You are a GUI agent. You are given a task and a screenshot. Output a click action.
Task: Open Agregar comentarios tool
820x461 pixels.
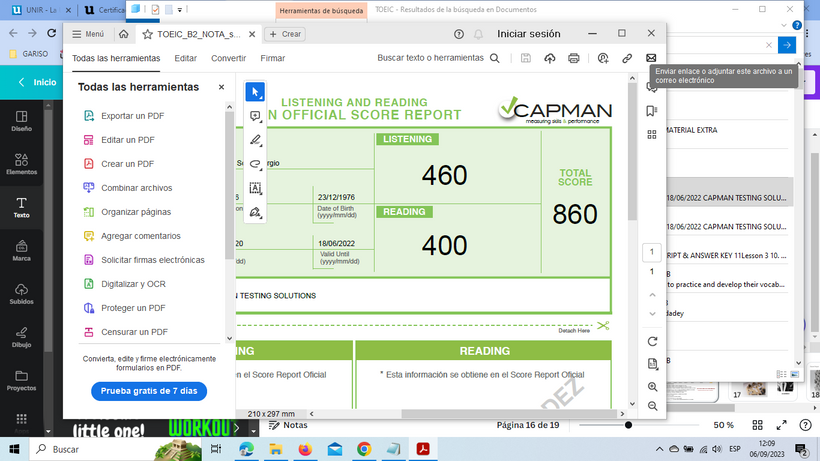[x=140, y=236]
